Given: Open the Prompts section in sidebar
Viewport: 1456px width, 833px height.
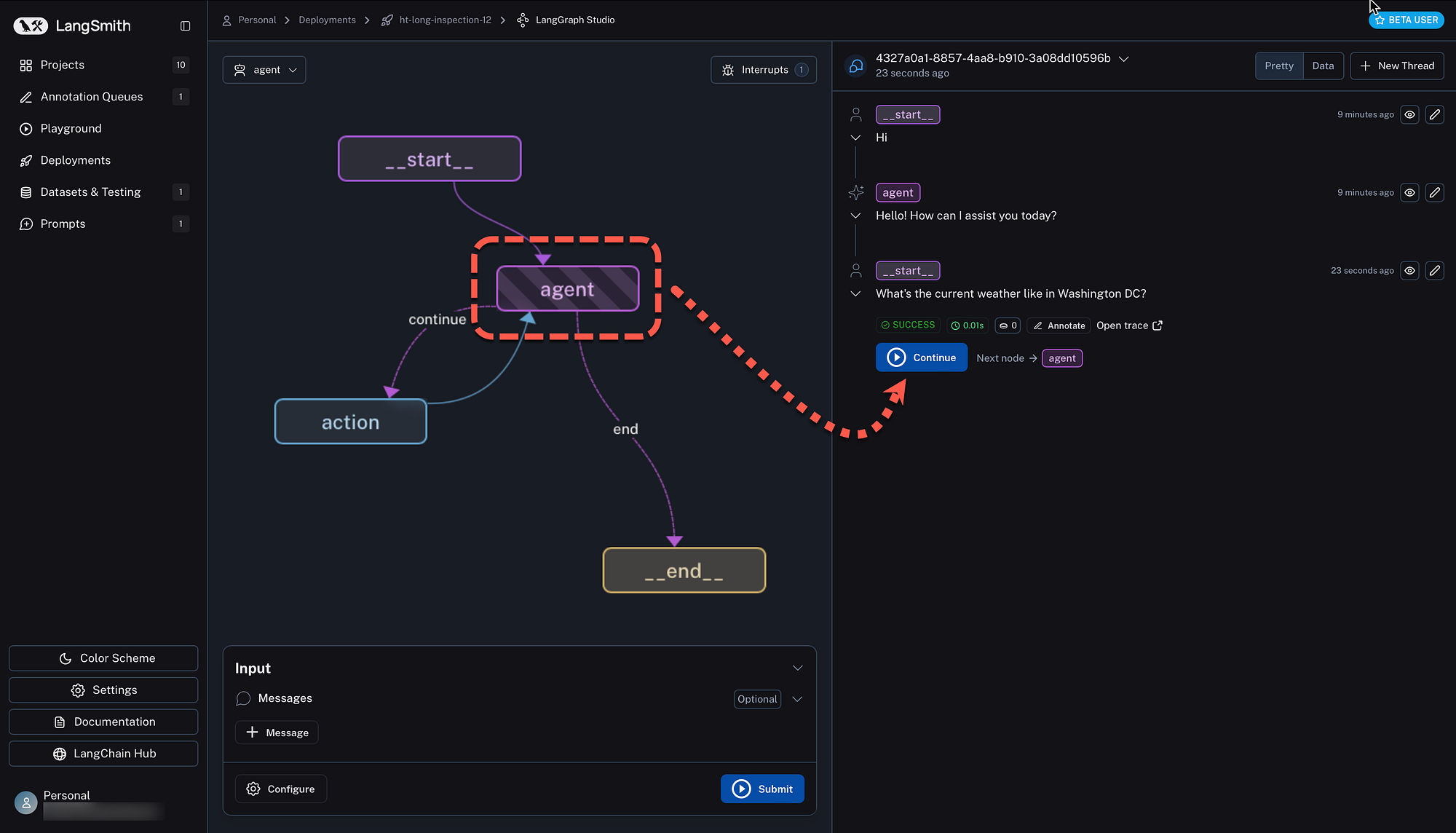Looking at the screenshot, I should [x=63, y=224].
